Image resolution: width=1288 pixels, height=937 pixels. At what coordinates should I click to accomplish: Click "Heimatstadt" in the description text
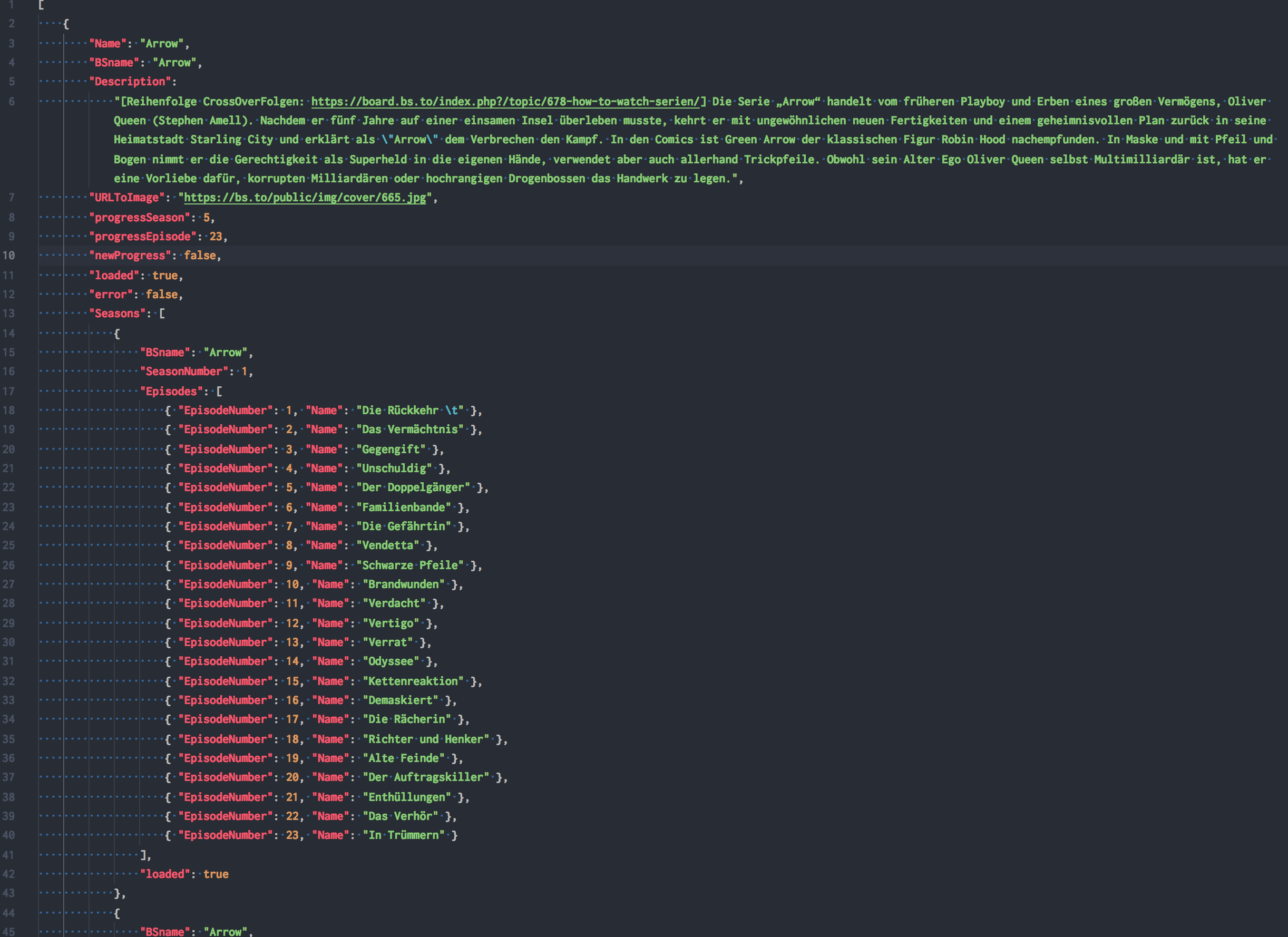point(149,140)
